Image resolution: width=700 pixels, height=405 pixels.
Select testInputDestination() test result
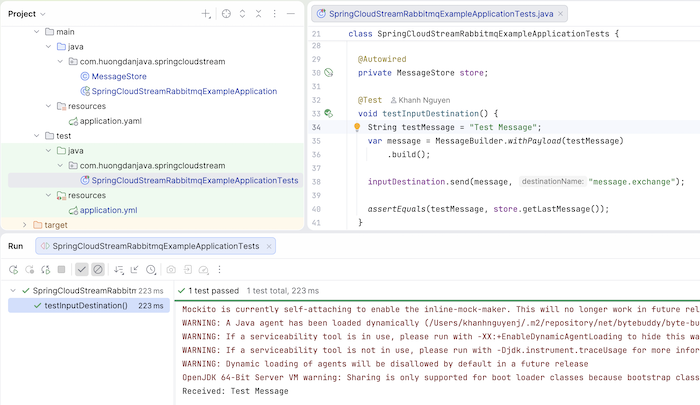coord(89,305)
